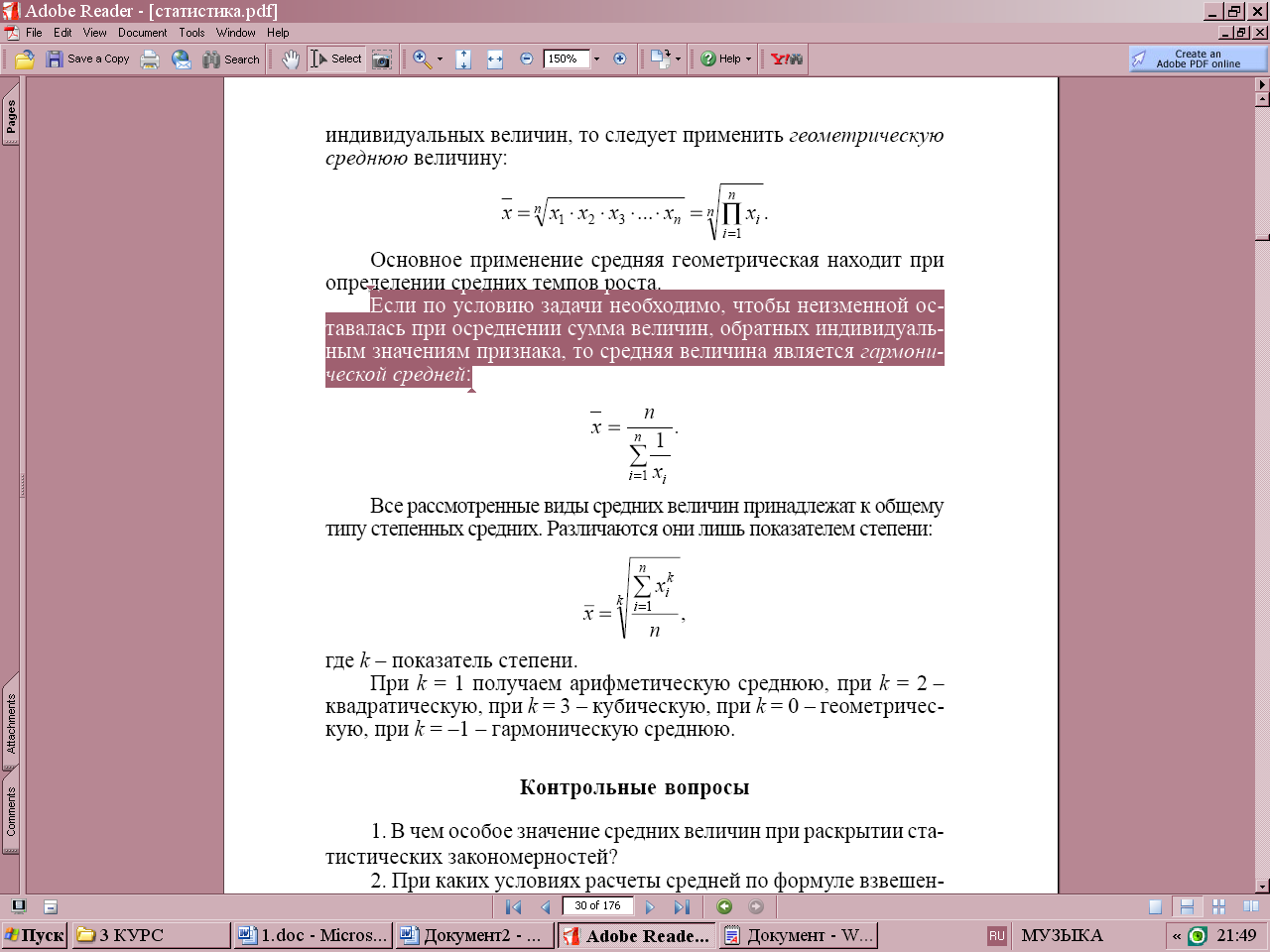Screen dimensions: 1270x952
Task: Switch to Документ2 Word taskbar window
Action: point(474,935)
